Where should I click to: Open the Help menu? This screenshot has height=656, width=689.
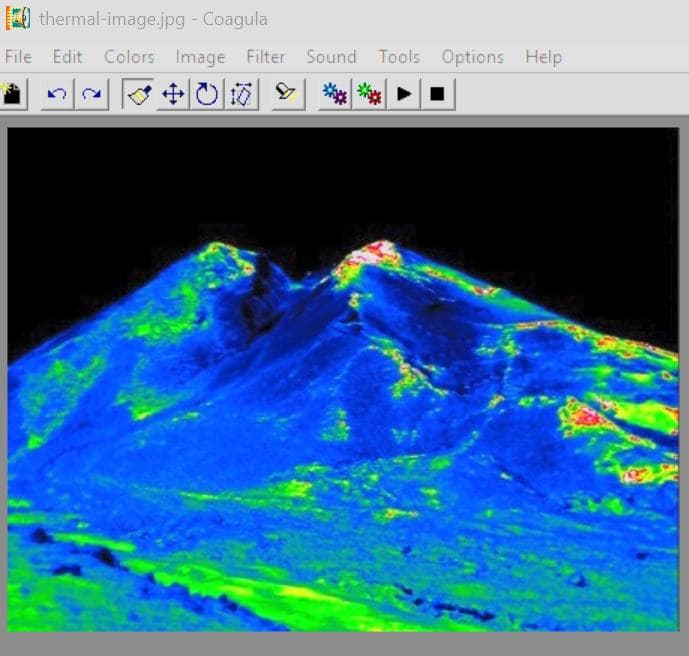click(x=544, y=57)
